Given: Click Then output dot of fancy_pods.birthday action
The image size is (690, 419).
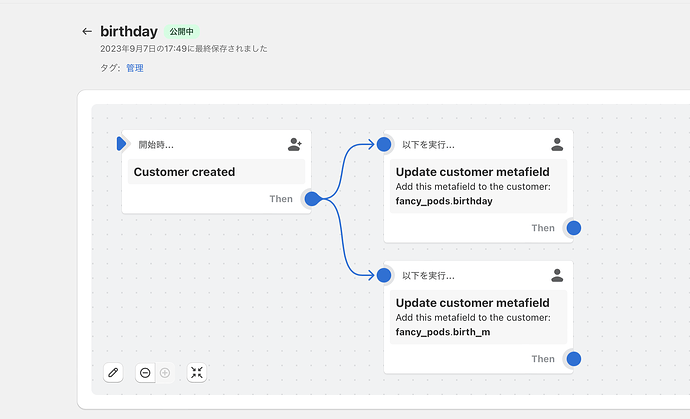Looking at the screenshot, I should (574, 228).
